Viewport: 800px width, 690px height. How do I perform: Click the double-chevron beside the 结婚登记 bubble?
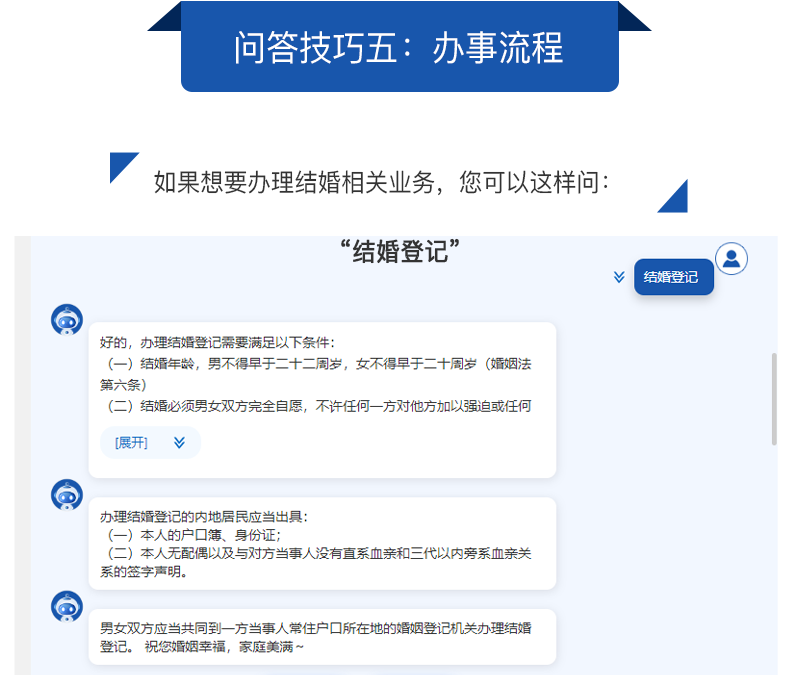click(x=619, y=277)
